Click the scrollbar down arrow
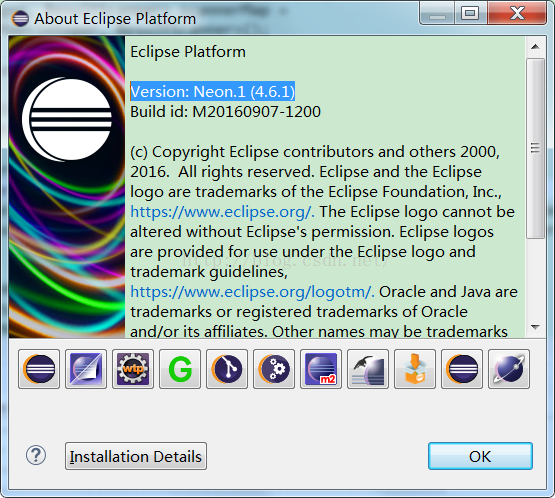Viewport: 555px width, 498px height. coord(536,327)
